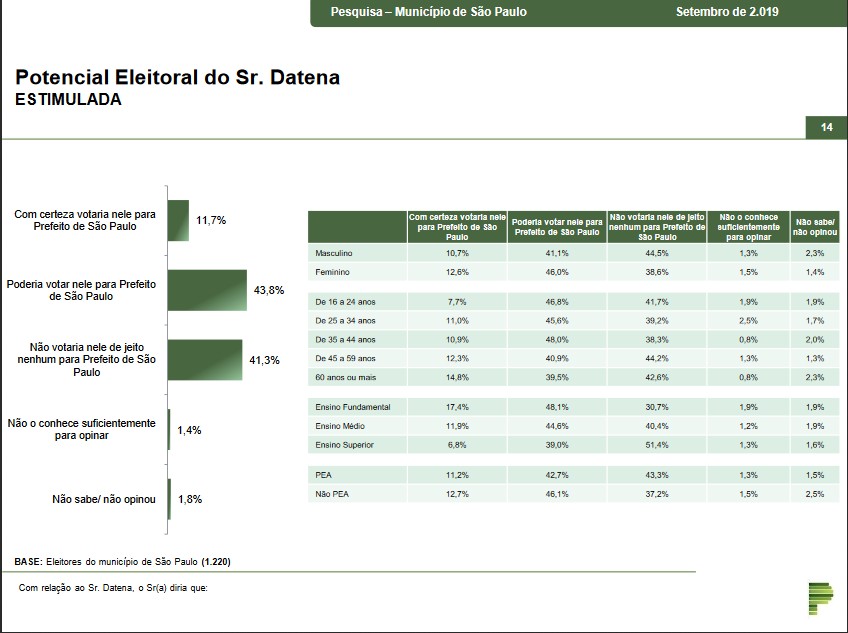Click the 'De 16 a 24 anos' row
This screenshot has width=848, height=633.
345,301
